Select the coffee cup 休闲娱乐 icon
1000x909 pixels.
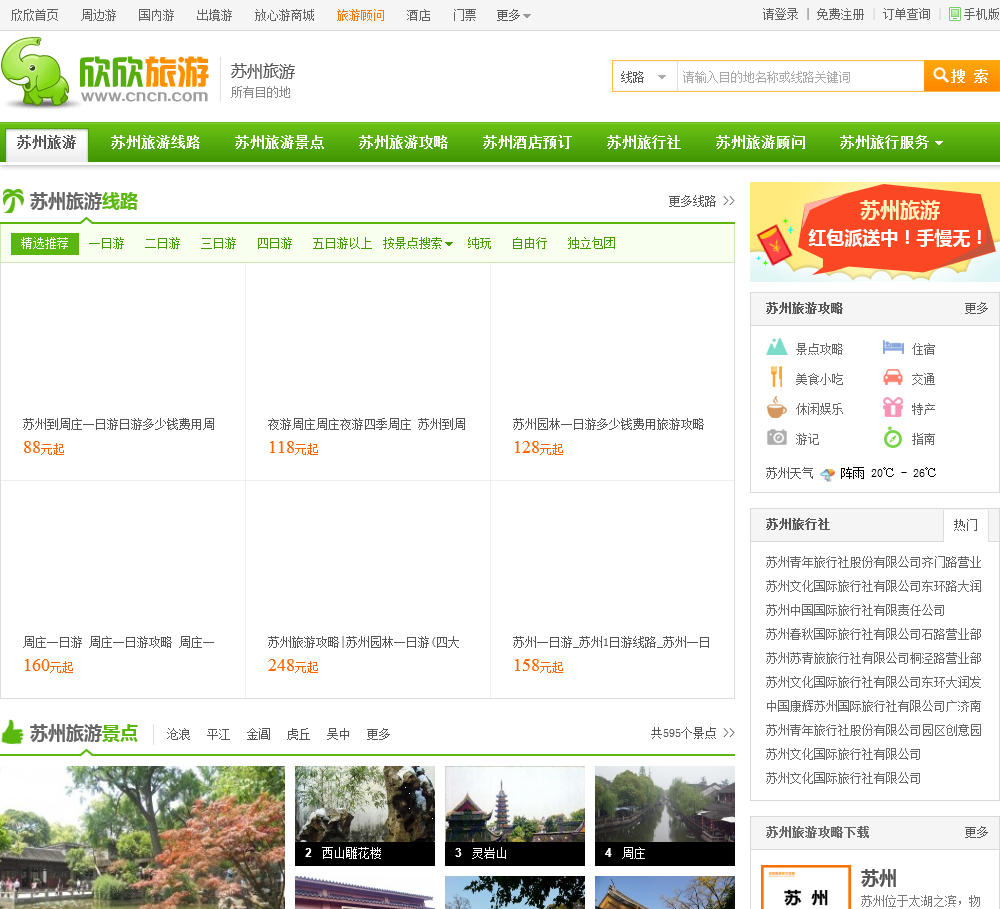[x=777, y=408]
